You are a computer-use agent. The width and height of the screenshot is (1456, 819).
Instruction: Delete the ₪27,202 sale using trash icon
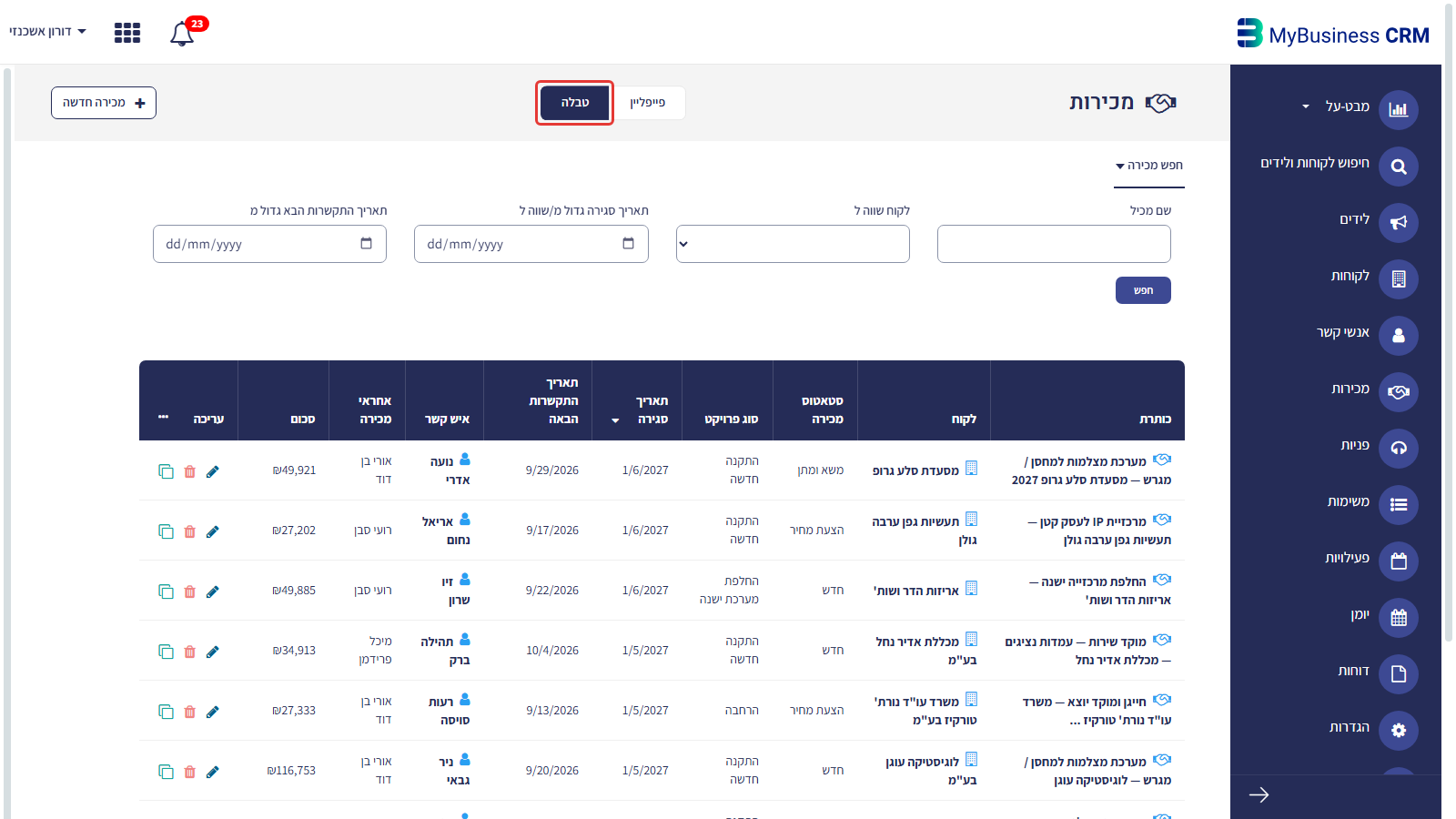point(189,531)
